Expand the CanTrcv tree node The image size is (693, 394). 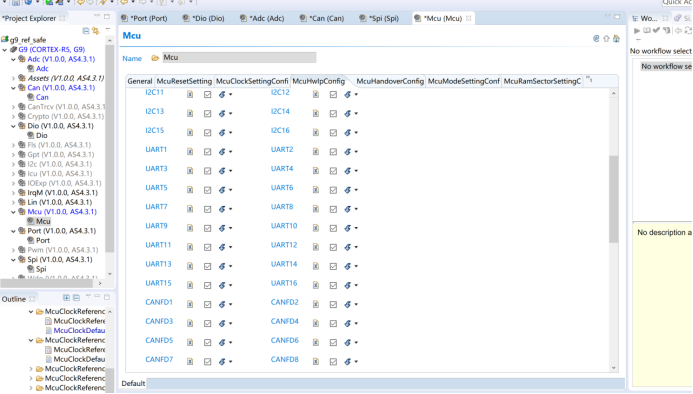coord(13,107)
